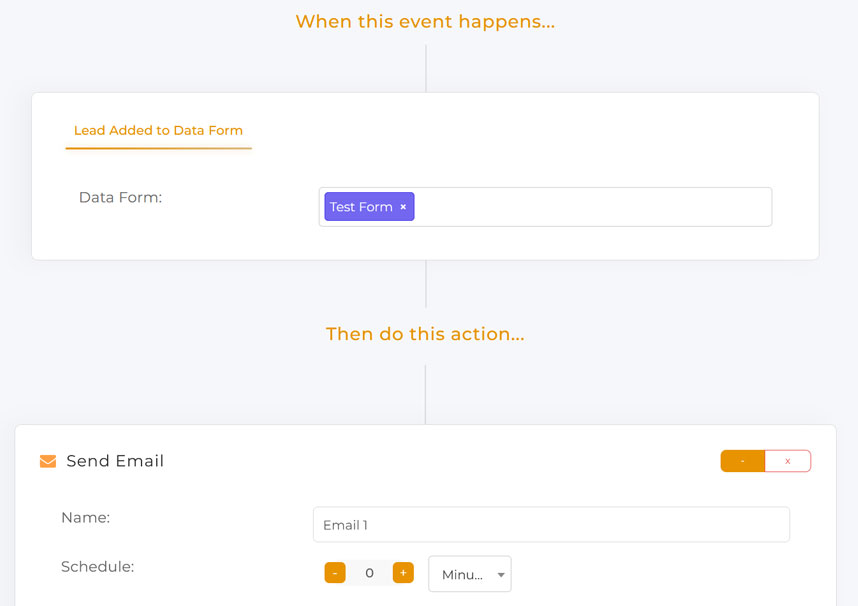Click the 'Then do this action...' heading
858x606 pixels.
click(425, 334)
